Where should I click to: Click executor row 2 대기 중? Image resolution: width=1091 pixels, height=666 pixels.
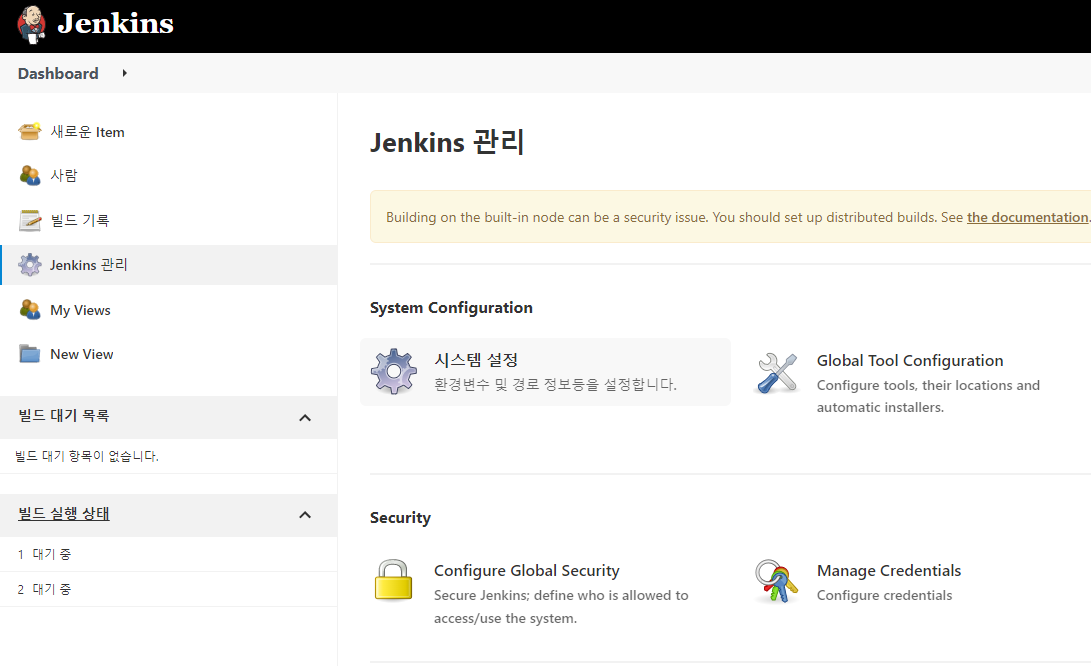pos(169,589)
